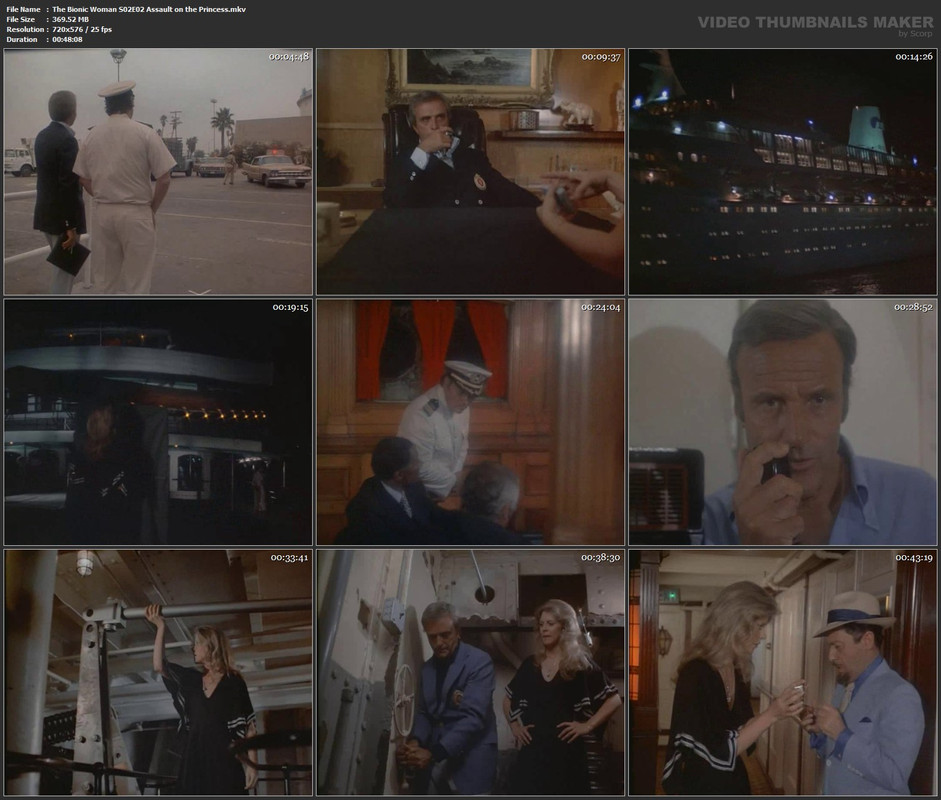Click the duration value '00:48:08'

tap(67, 40)
